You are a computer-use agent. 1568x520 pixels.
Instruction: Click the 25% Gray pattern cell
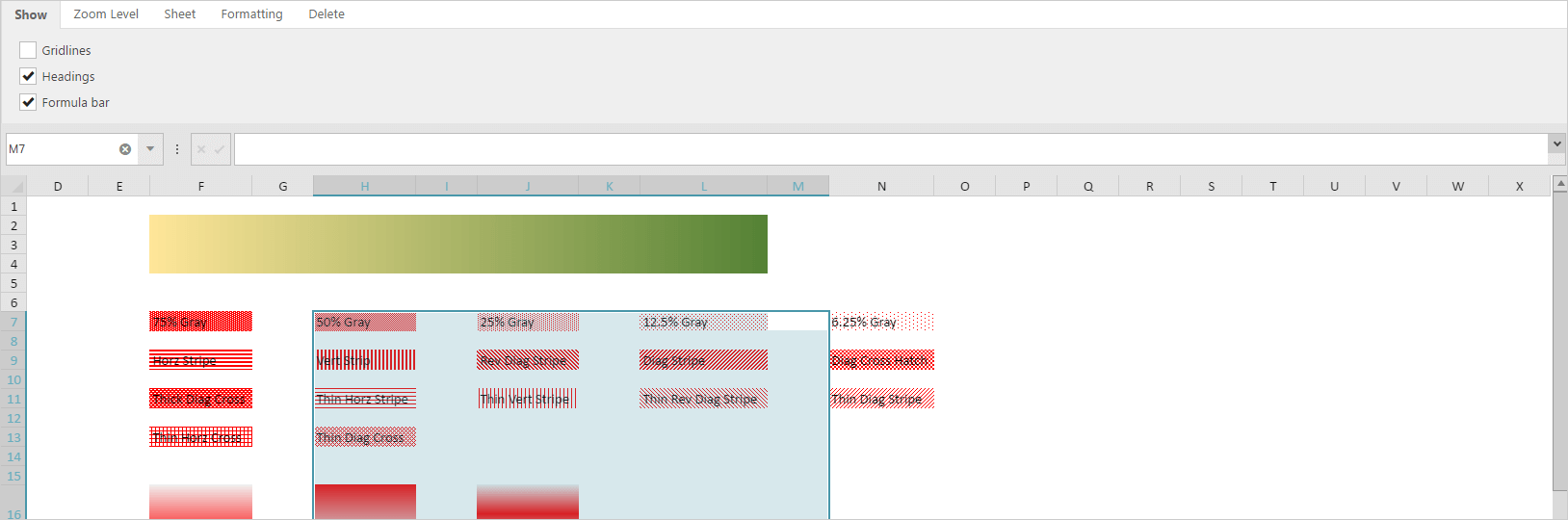(x=528, y=322)
